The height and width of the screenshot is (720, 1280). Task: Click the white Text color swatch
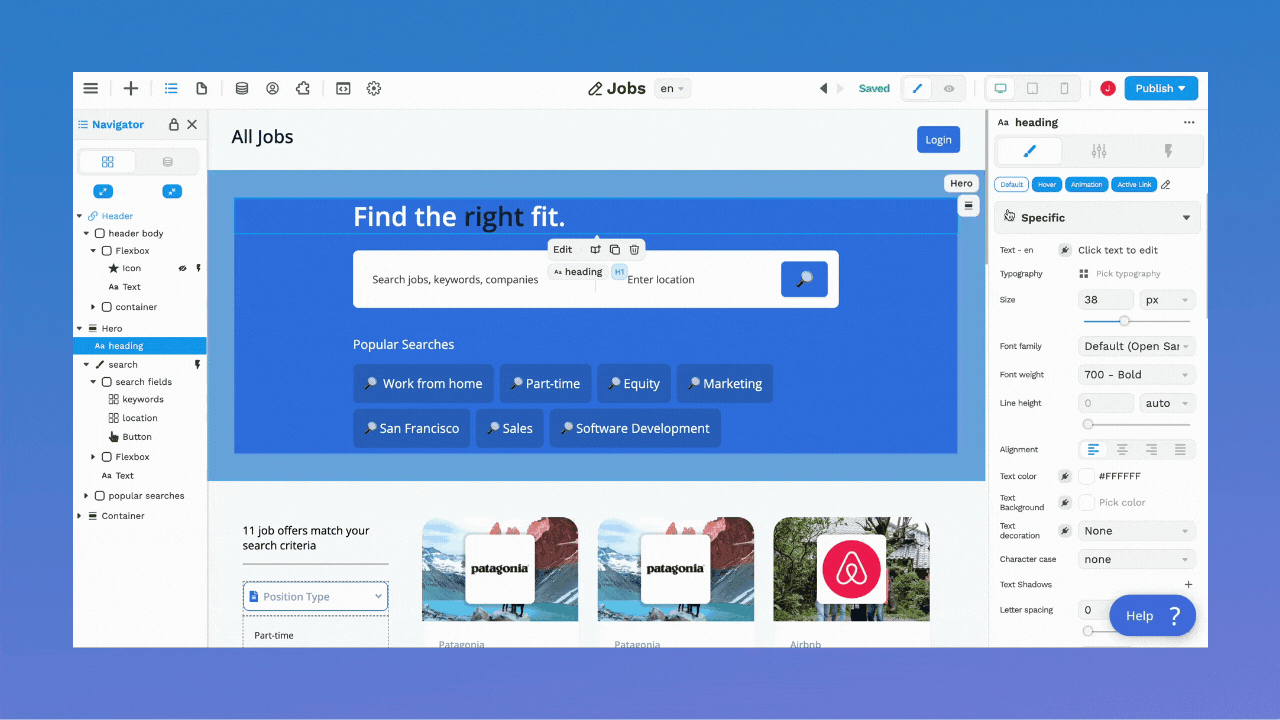[x=1087, y=476]
